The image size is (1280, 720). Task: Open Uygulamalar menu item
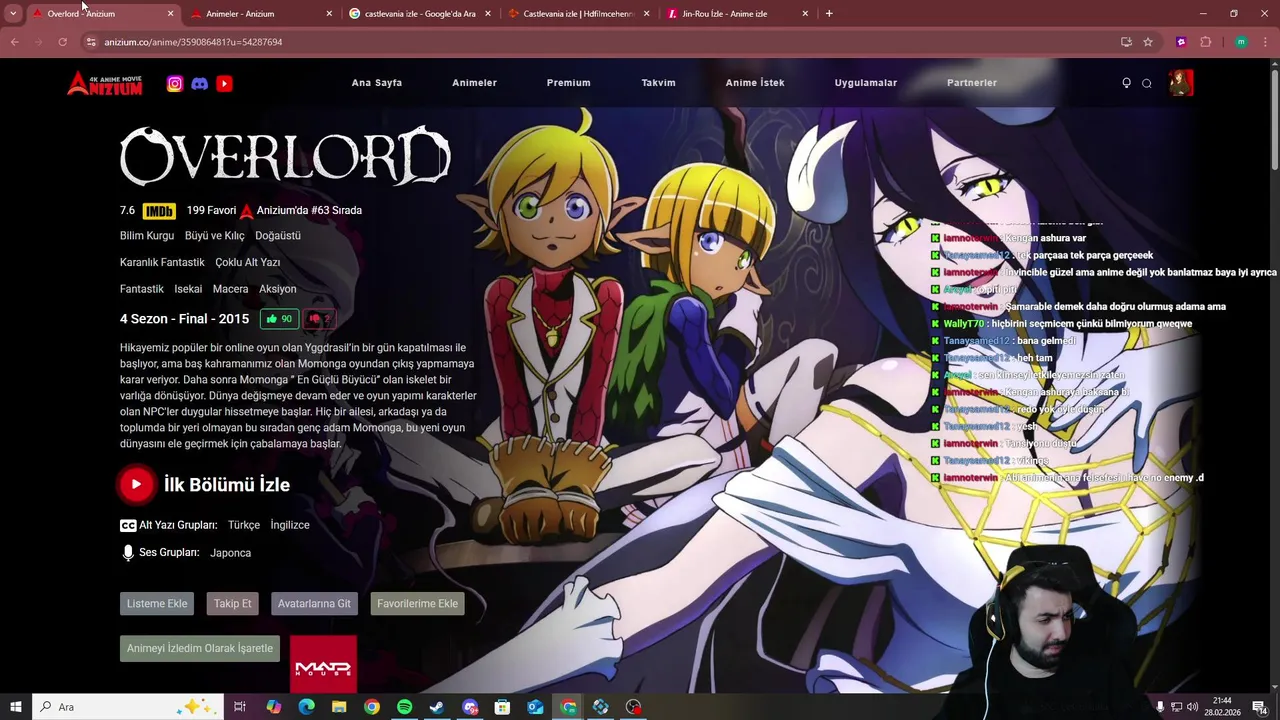pyautogui.click(x=866, y=83)
